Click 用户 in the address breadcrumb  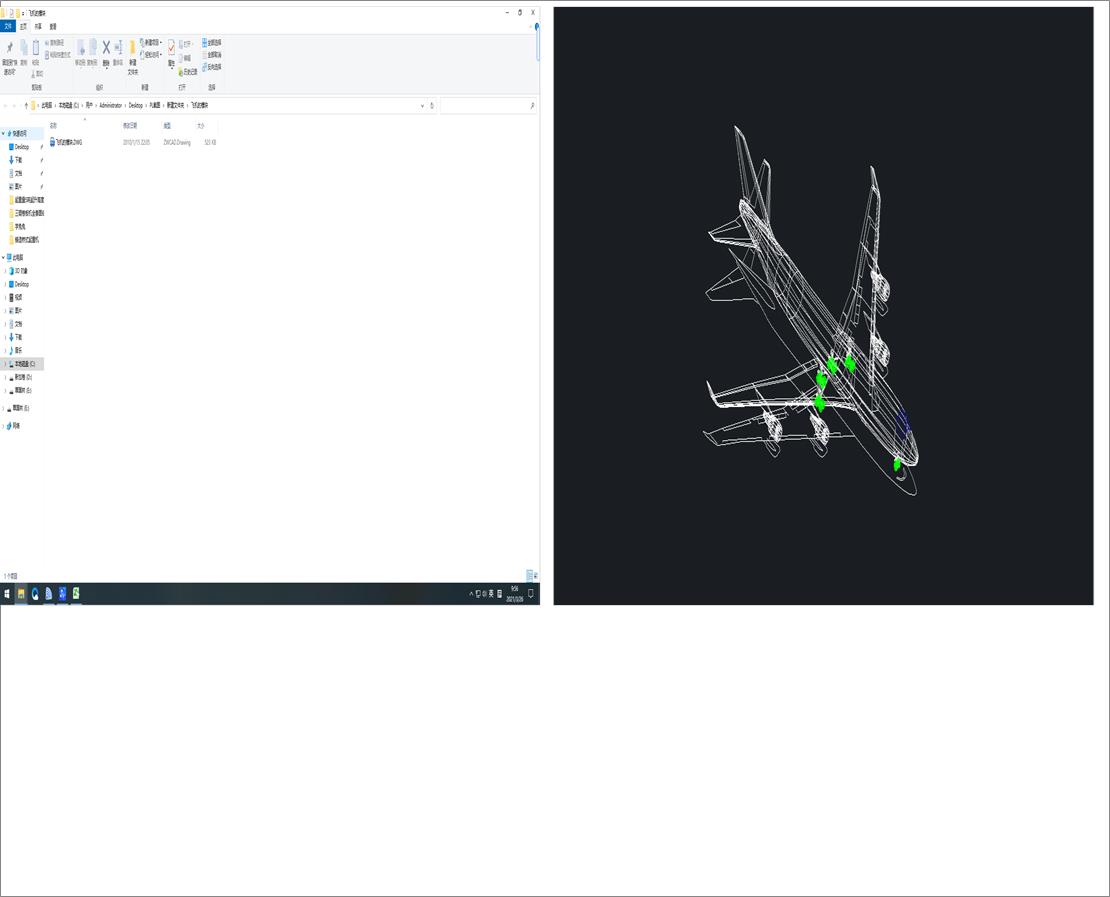[x=89, y=105]
